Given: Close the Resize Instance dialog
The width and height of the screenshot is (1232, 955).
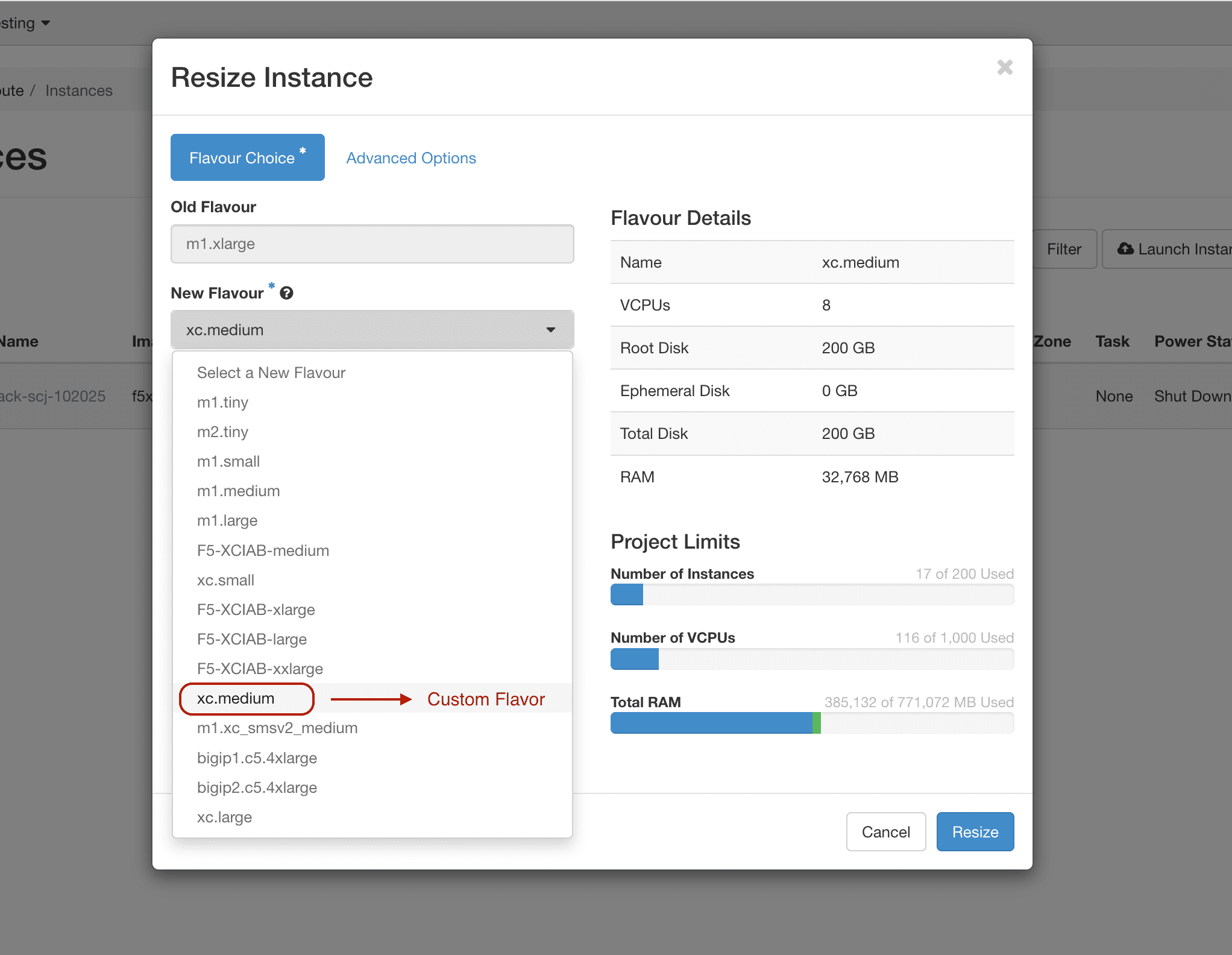Looking at the screenshot, I should point(1005,68).
